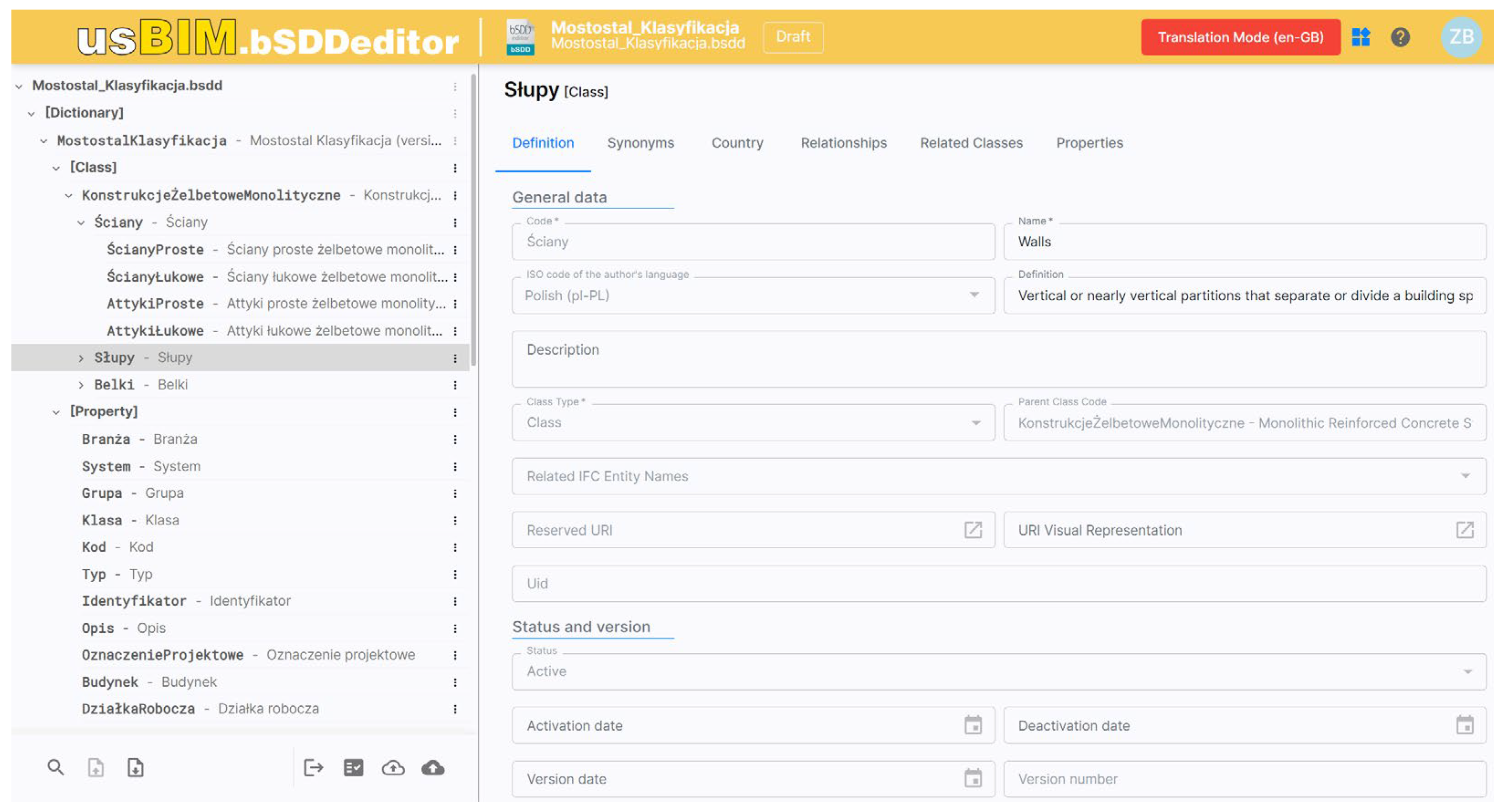The image size is (1504, 812).
Task: Click the validation checklist icon
Action: point(353,767)
